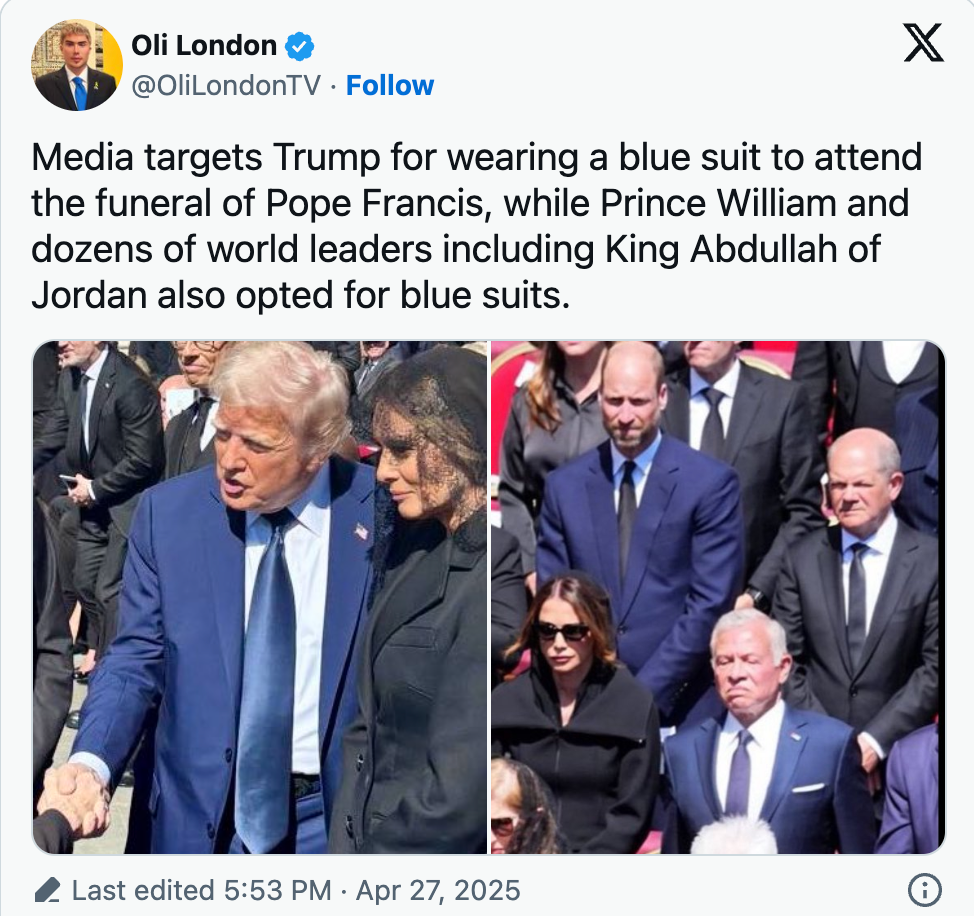Open the right photo of seated crowd
This screenshot has width=974, height=916.
click(x=718, y=597)
